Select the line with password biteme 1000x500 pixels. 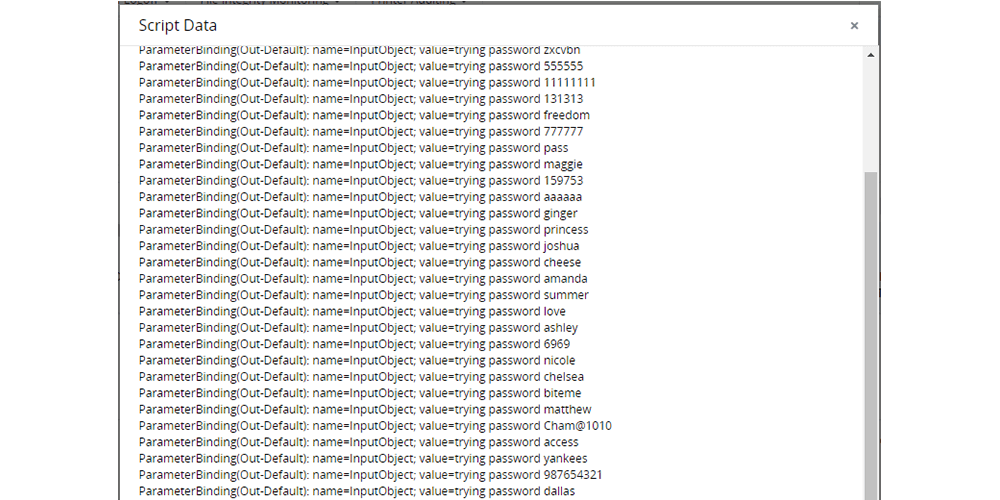click(x=360, y=393)
